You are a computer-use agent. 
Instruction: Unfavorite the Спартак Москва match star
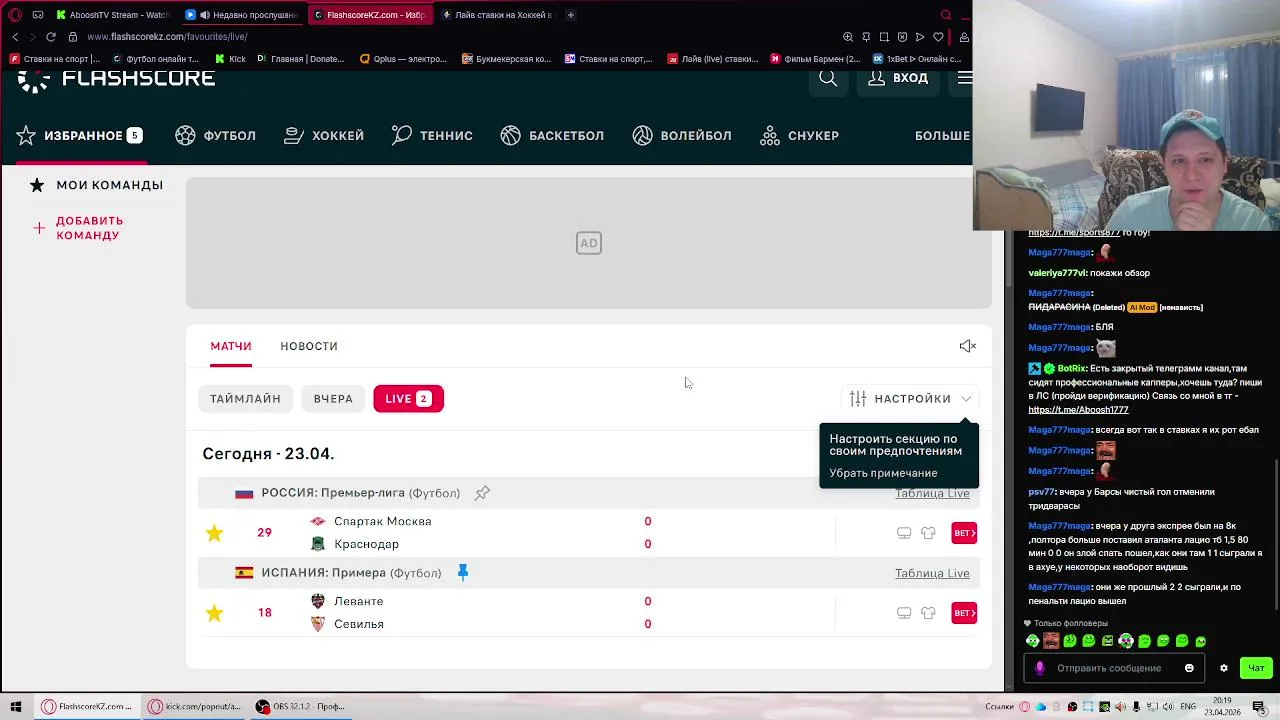coord(214,533)
